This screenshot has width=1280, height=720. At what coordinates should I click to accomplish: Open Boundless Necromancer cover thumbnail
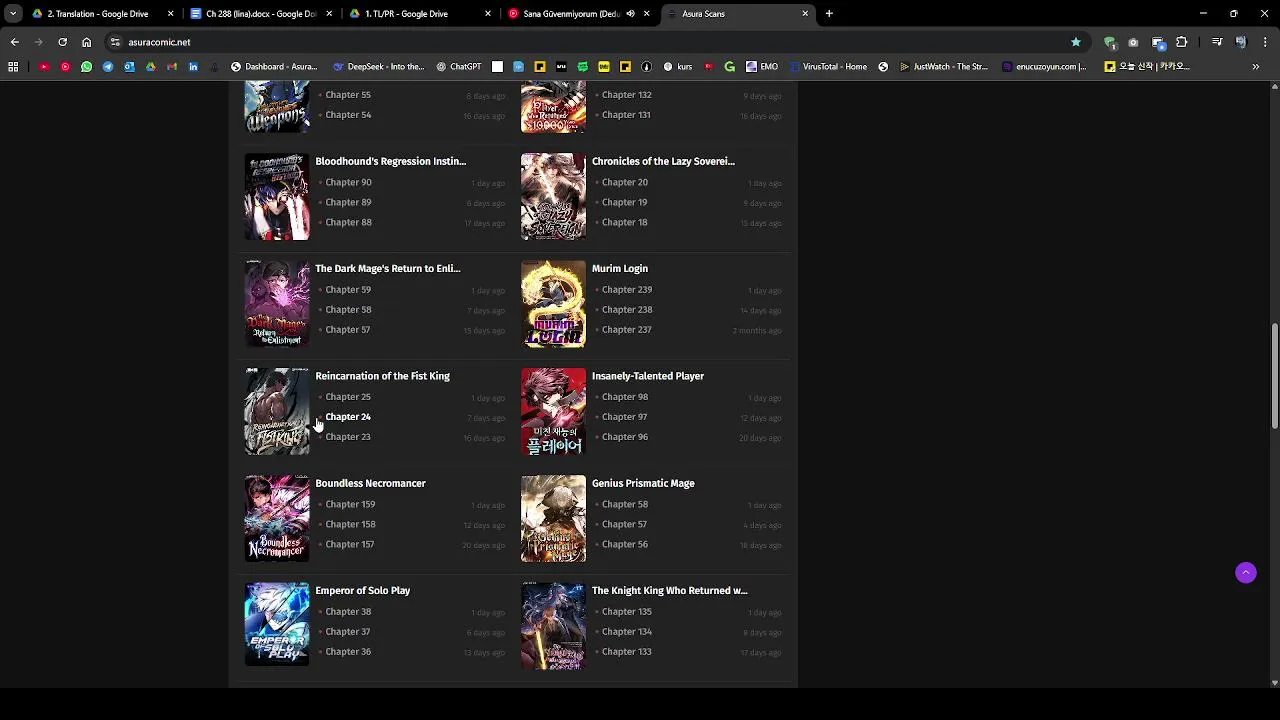pyautogui.click(x=277, y=518)
